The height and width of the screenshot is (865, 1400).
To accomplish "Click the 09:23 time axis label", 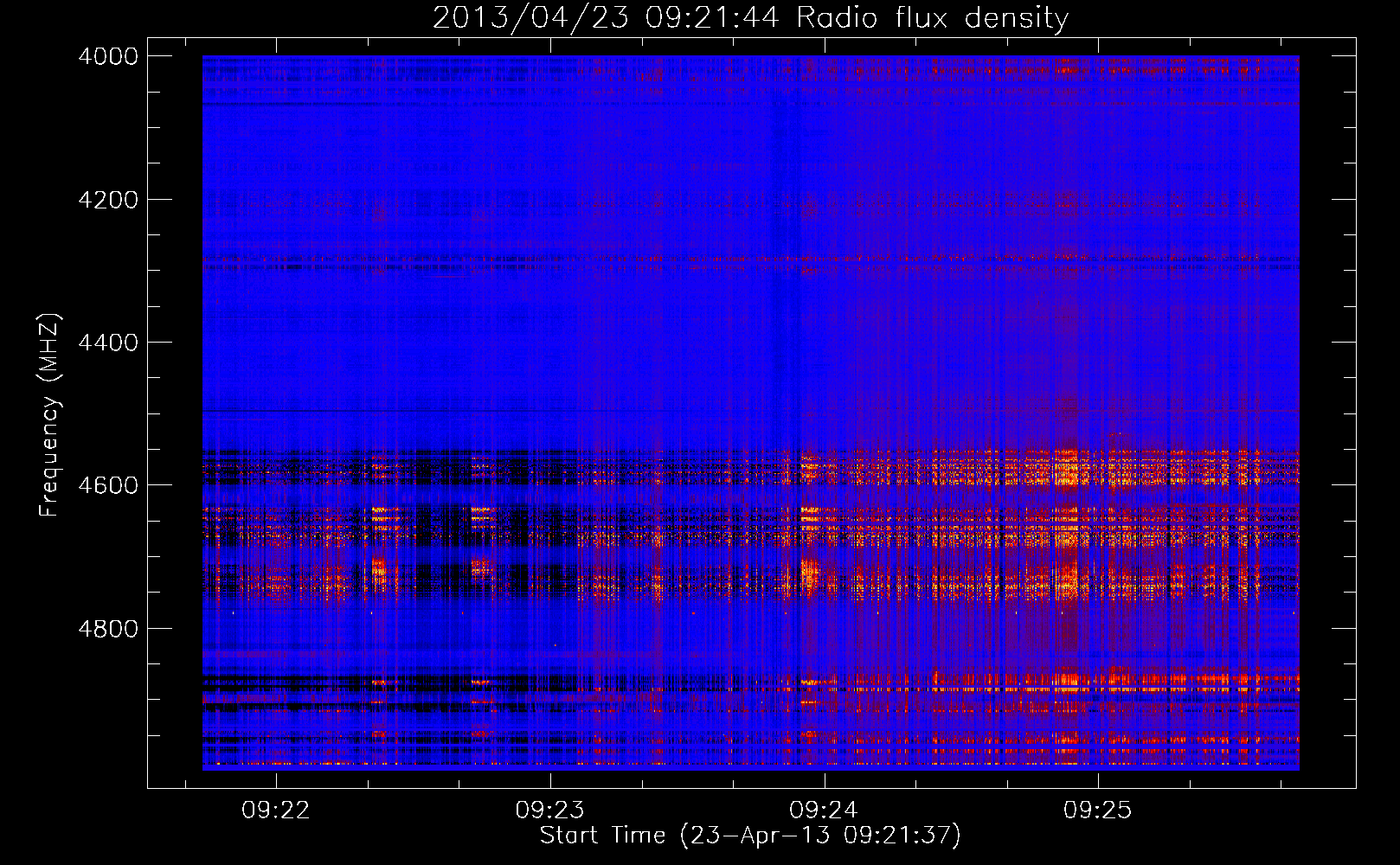I will 550,811.
